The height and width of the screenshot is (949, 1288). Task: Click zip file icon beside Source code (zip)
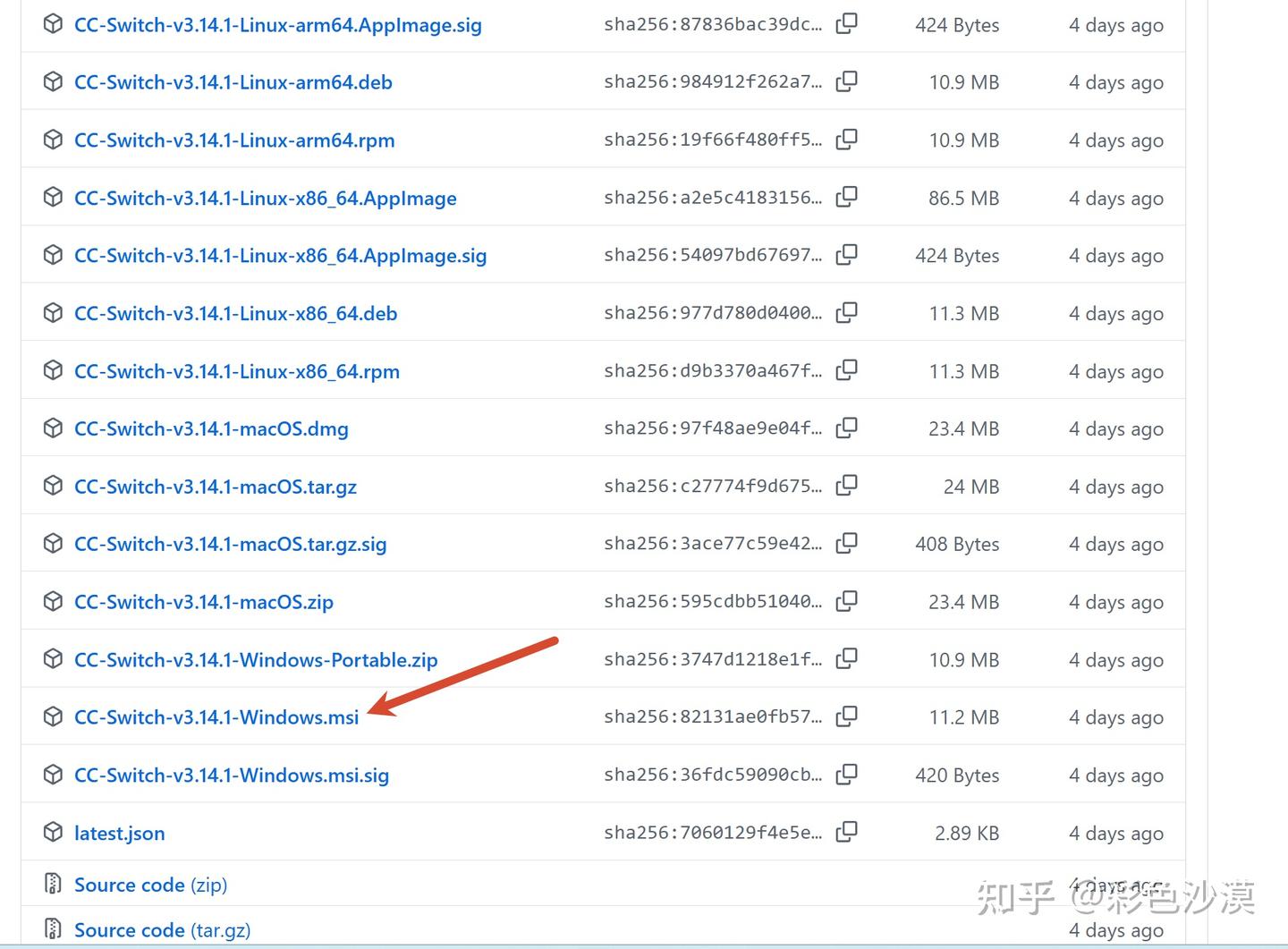point(53,884)
